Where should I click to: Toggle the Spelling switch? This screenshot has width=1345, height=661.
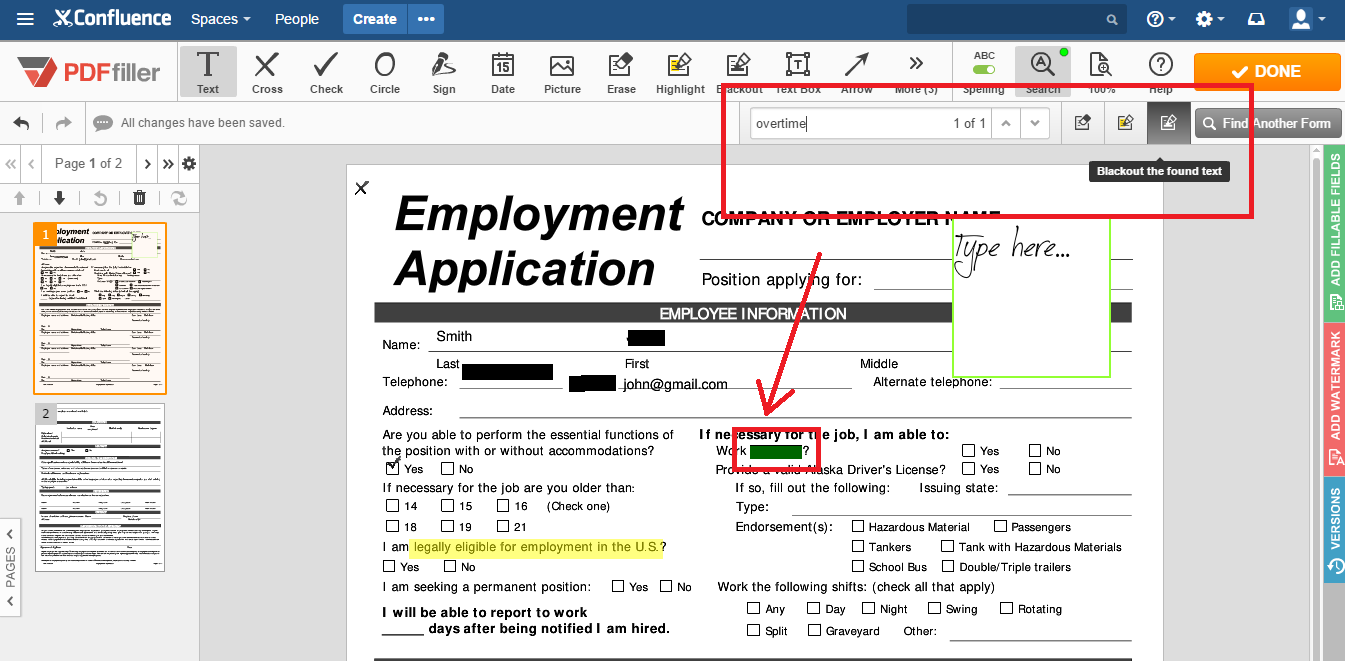pyautogui.click(x=984, y=70)
